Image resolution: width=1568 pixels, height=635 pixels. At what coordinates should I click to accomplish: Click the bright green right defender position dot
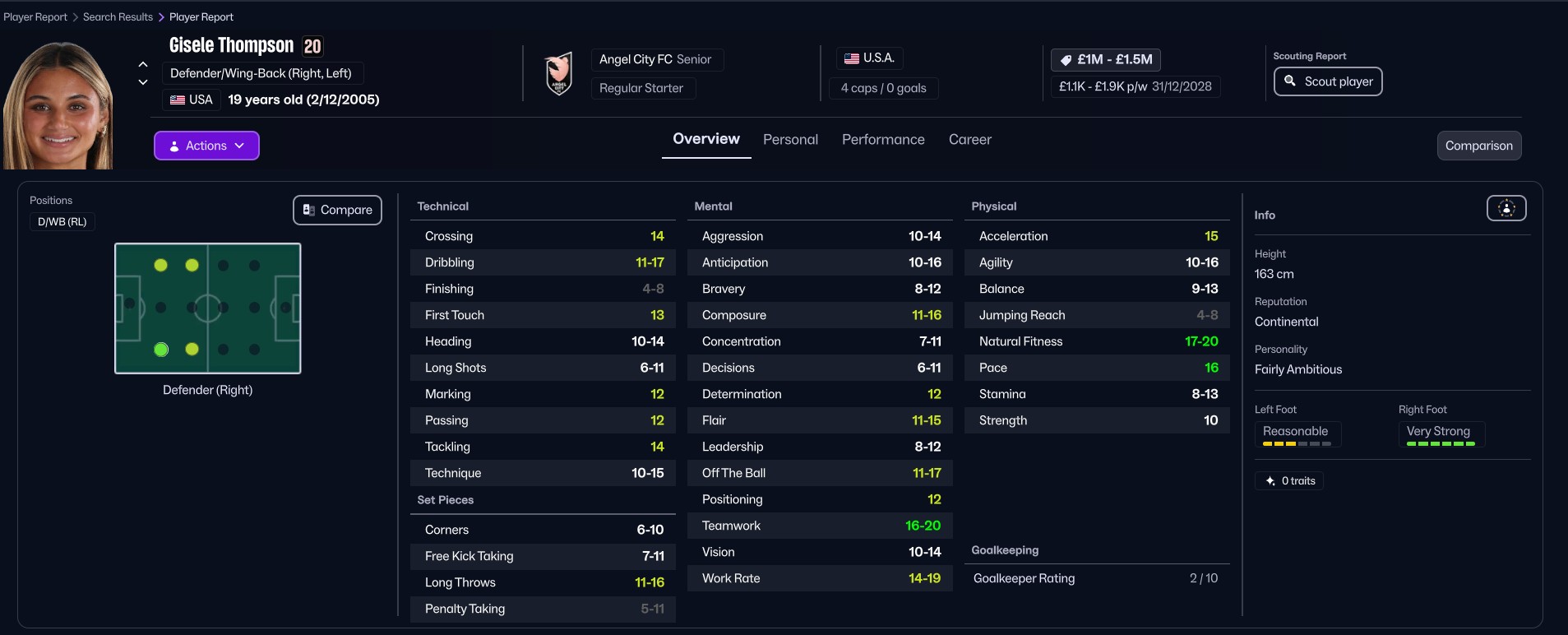(161, 350)
